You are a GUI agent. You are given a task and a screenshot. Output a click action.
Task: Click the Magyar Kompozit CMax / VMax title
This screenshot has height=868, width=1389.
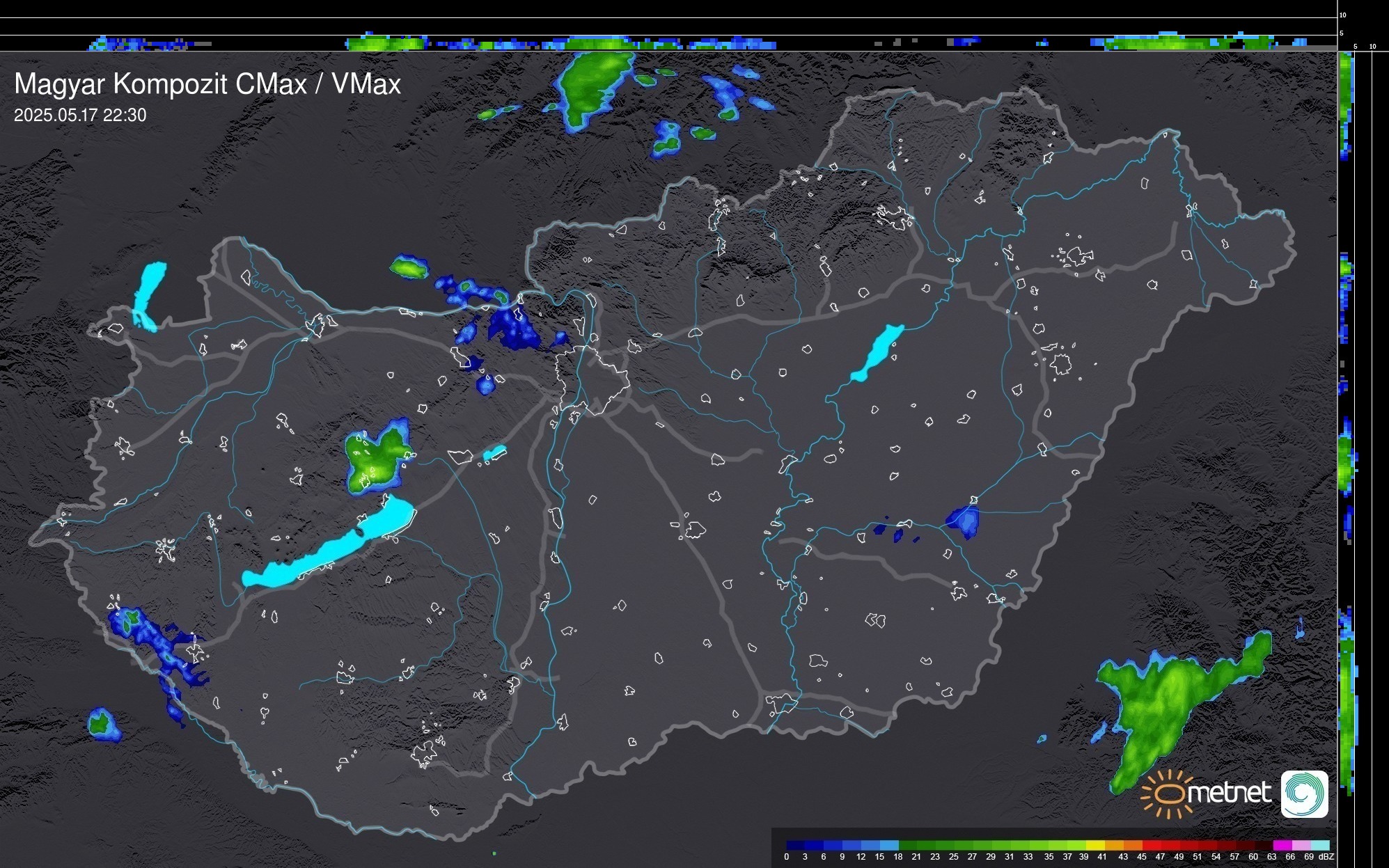pos(207,84)
